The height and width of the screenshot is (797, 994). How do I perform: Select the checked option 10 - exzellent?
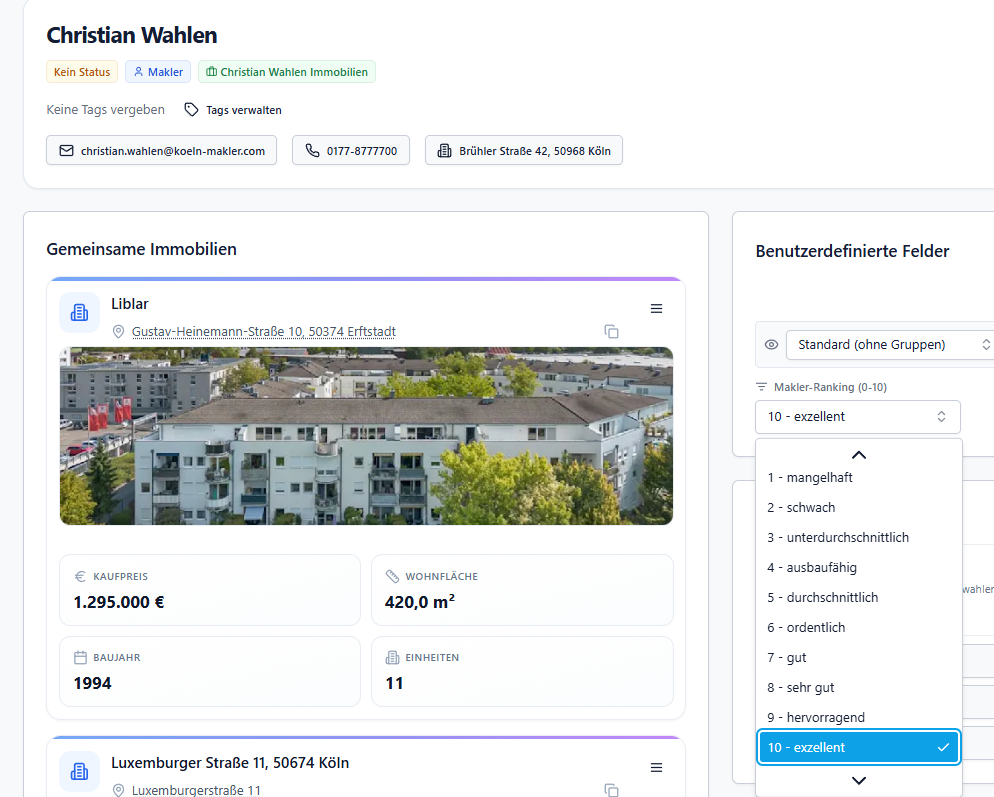pos(858,748)
